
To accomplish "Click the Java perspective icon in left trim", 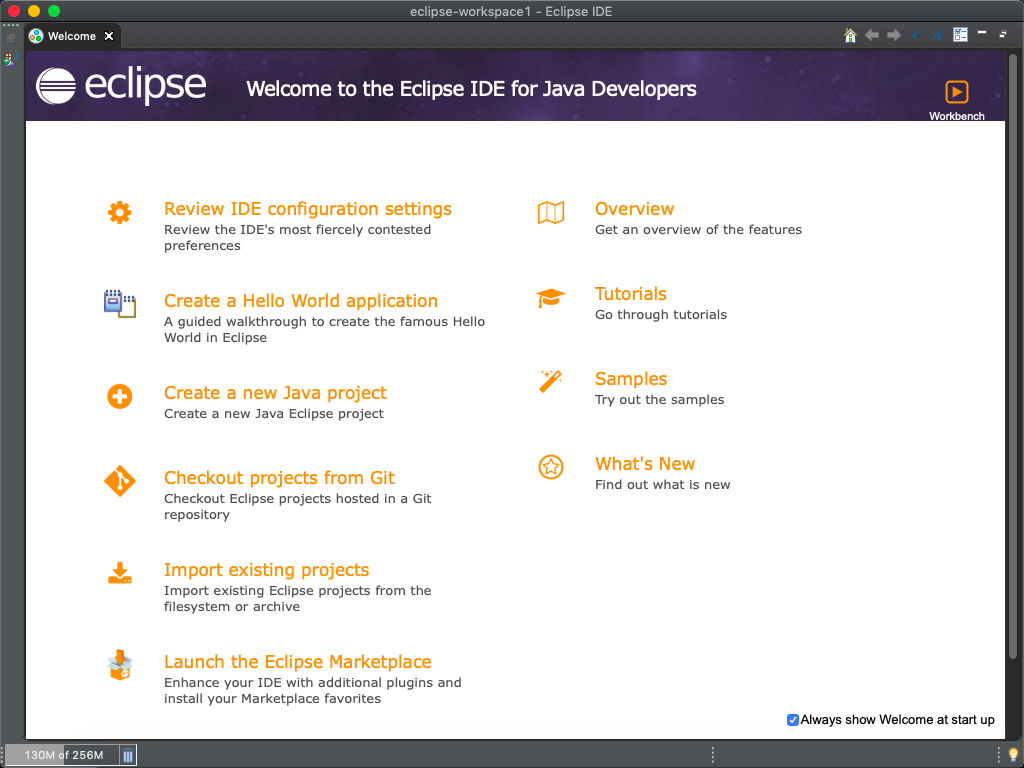I will (x=9, y=60).
